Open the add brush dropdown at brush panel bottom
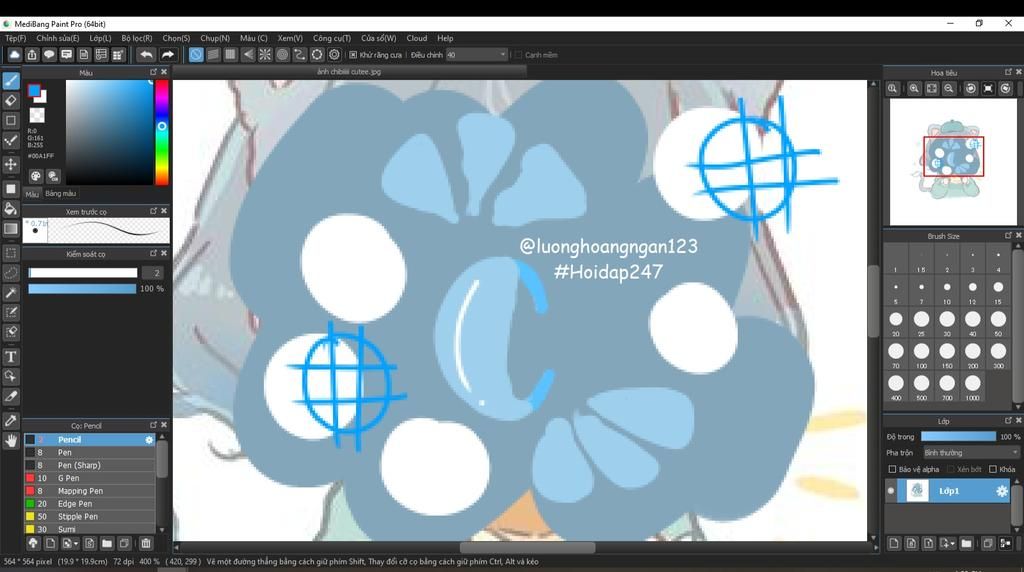The image size is (1024, 572). click(x=76, y=543)
